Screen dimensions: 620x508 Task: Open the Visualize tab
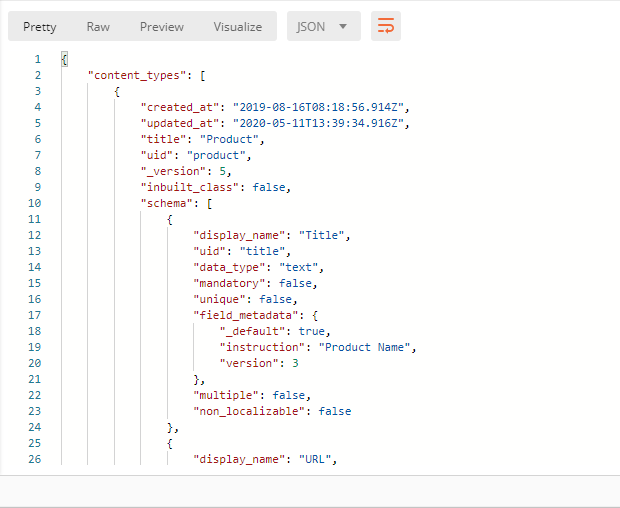(238, 26)
